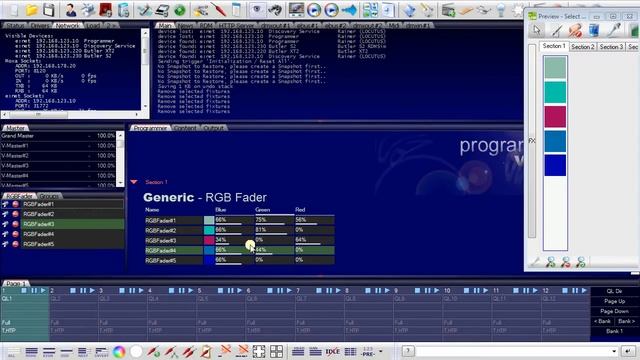The width and height of the screenshot is (640, 360).
Task: Click the red zoom magnifier at the Preview bottom
Action: (566, 262)
